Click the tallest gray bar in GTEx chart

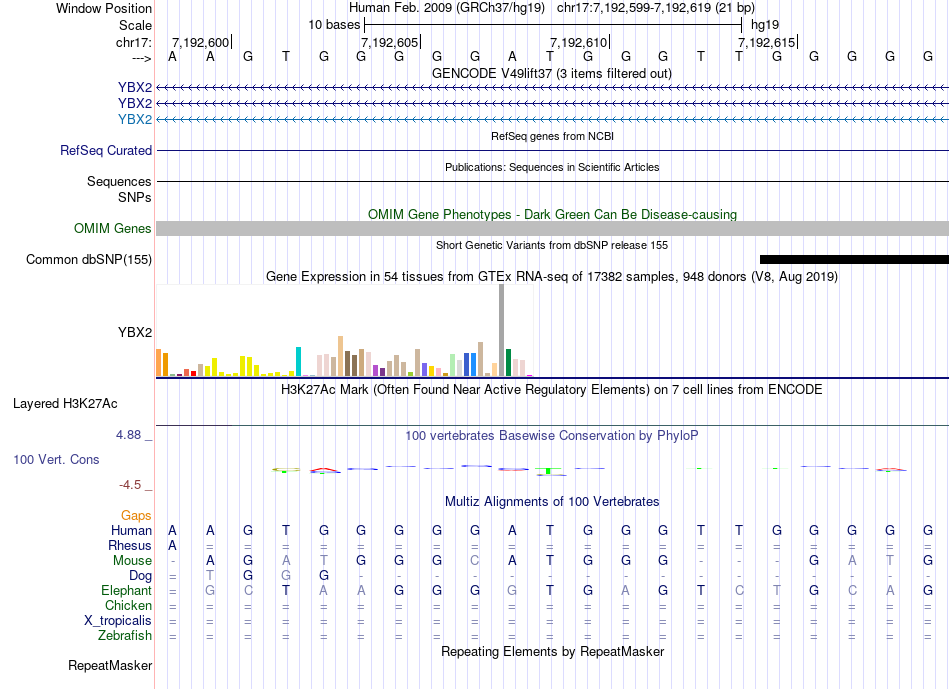(x=502, y=330)
